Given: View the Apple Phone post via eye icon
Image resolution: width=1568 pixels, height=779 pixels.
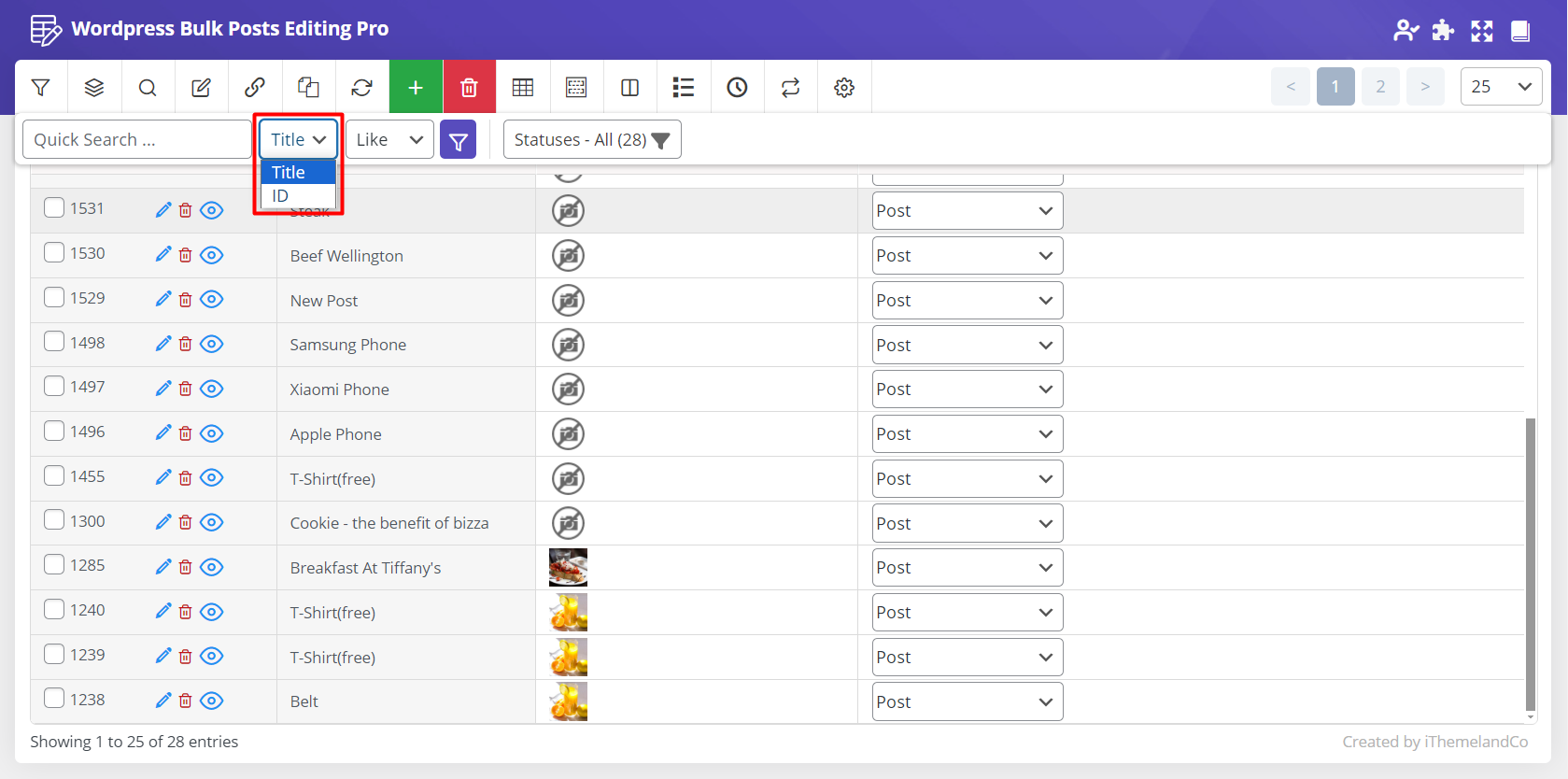Looking at the screenshot, I should pyautogui.click(x=212, y=433).
